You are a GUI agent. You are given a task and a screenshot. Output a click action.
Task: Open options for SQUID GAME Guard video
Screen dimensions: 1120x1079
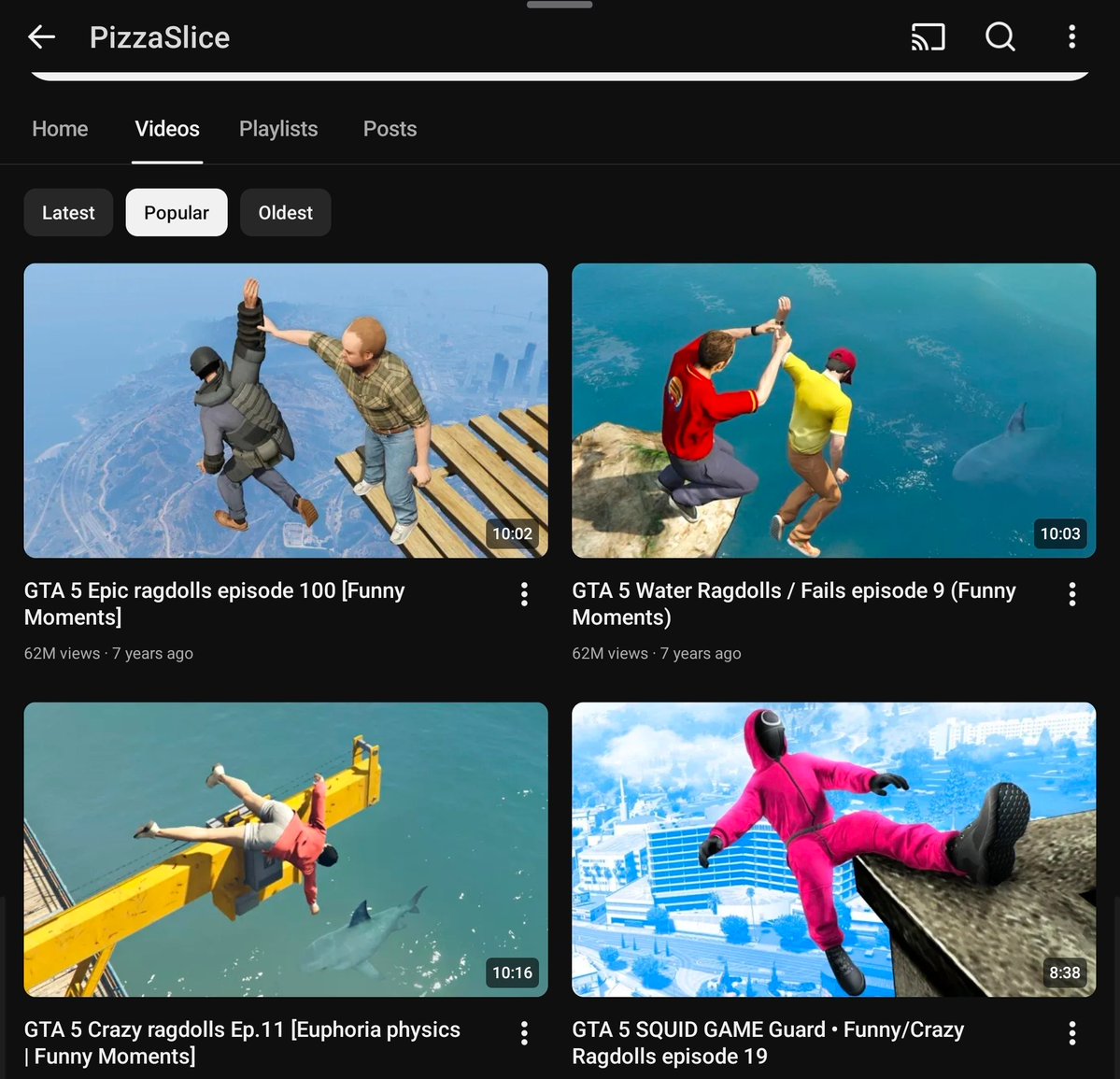tap(1072, 1032)
